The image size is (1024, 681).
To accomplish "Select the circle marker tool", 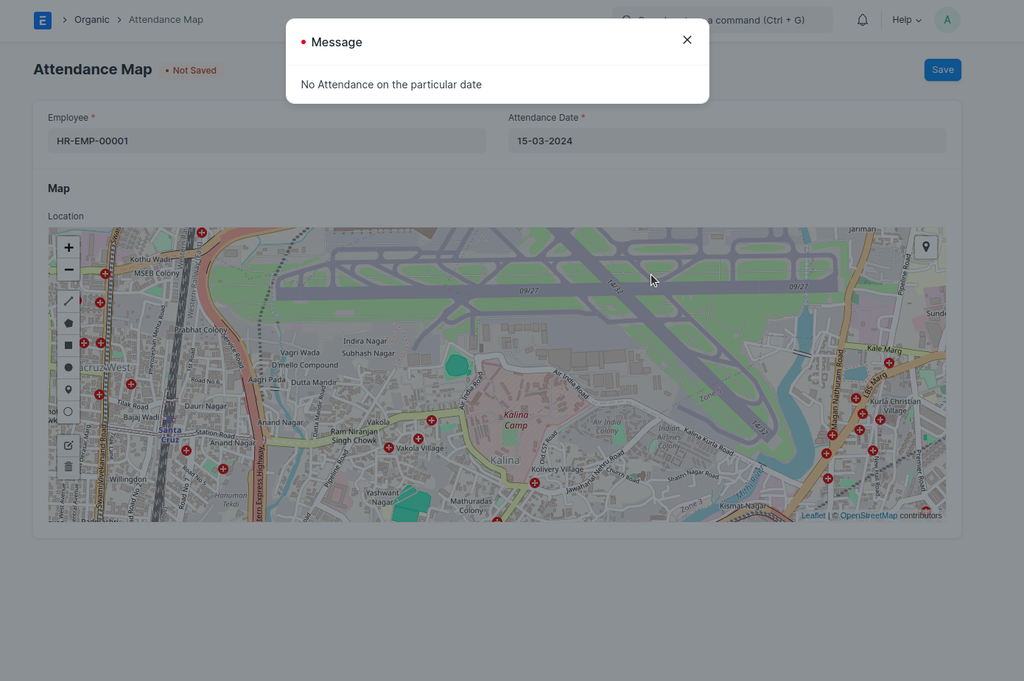I will (68, 411).
